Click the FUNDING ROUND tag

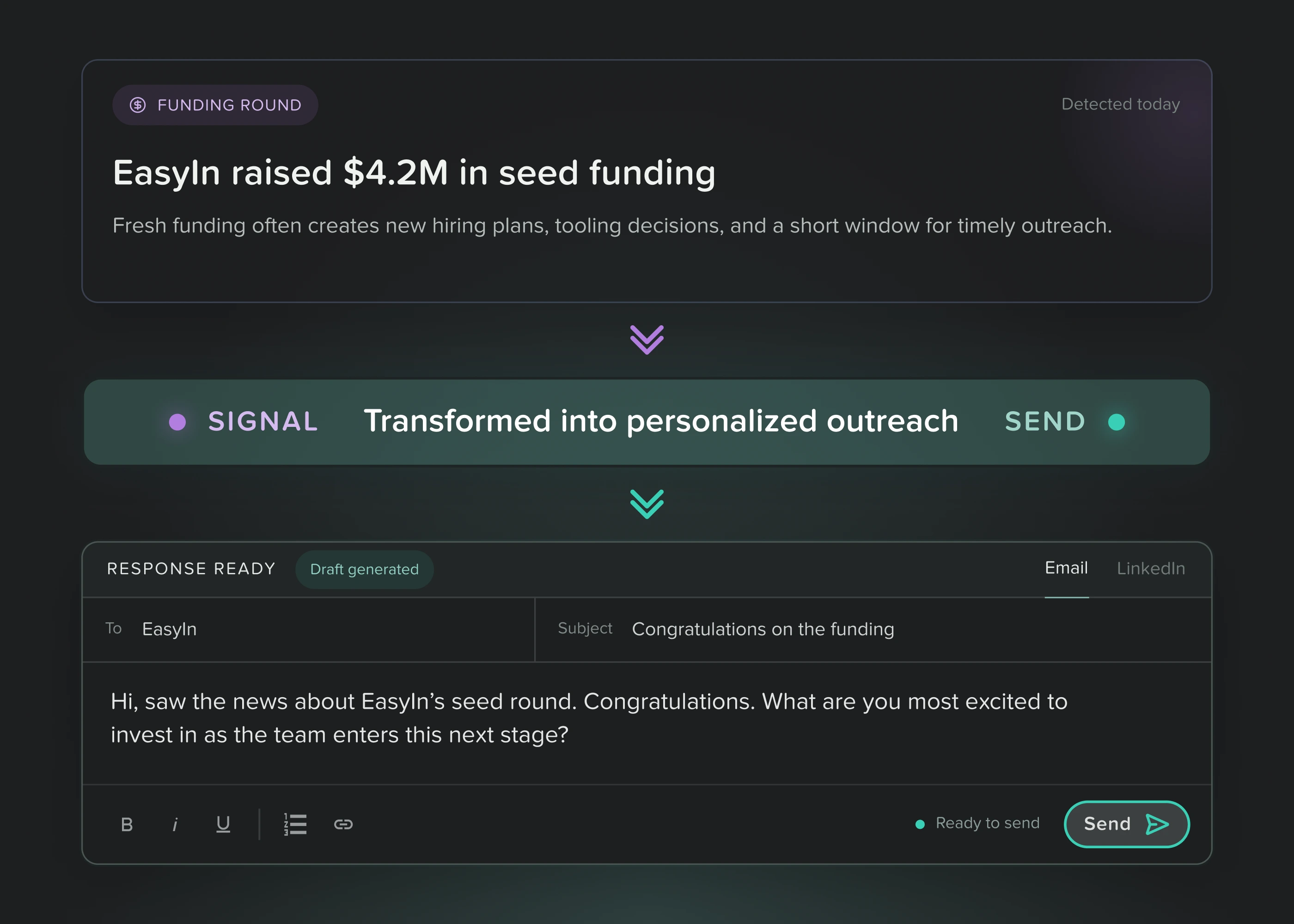pyautogui.click(x=215, y=105)
